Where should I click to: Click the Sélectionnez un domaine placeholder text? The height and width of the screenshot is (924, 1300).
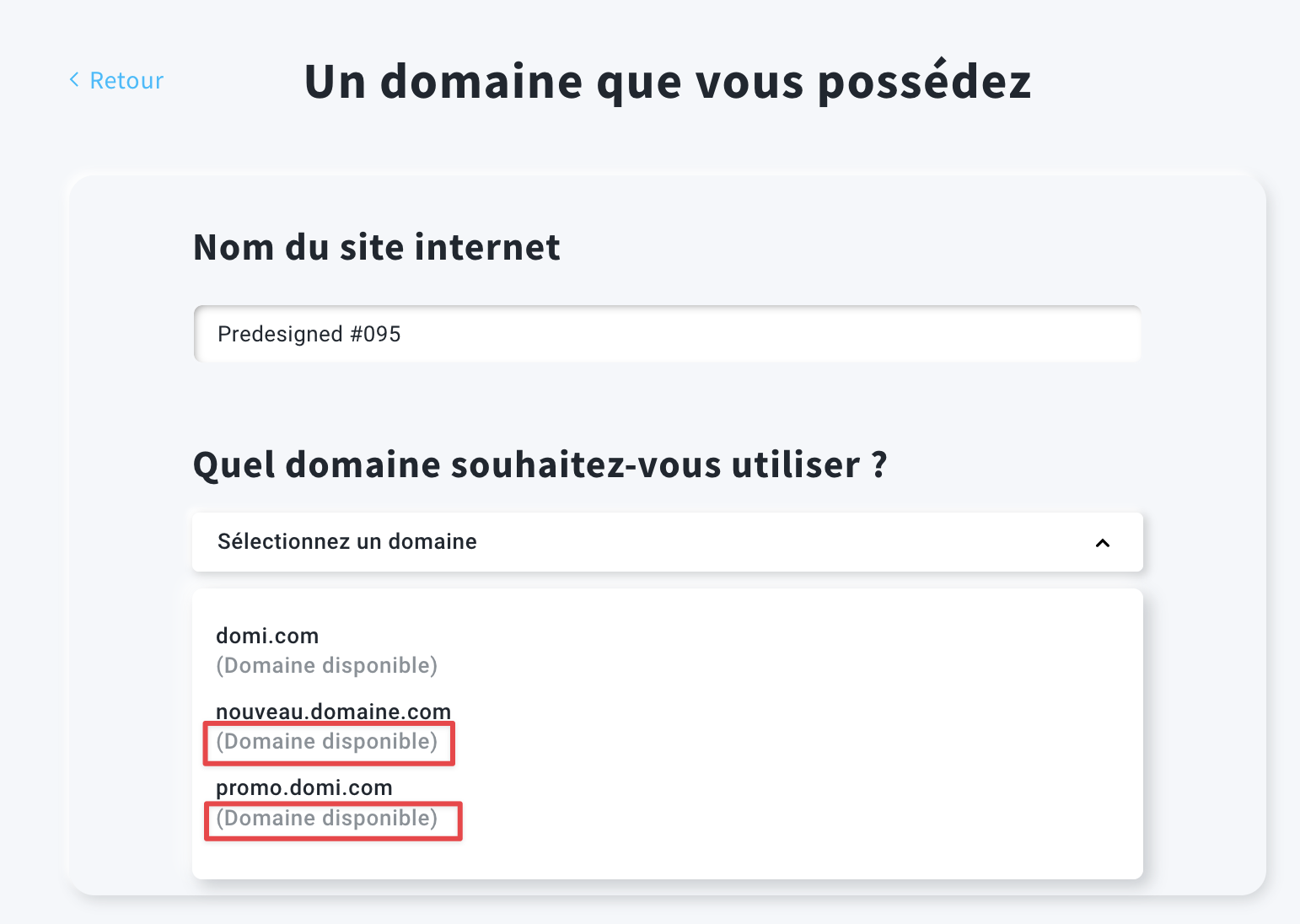[x=347, y=542]
